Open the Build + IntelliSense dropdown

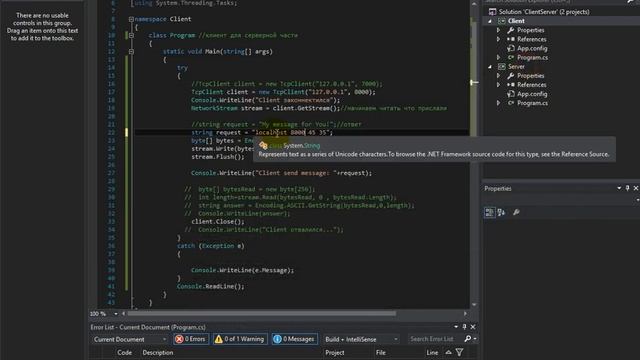(361, 339)
